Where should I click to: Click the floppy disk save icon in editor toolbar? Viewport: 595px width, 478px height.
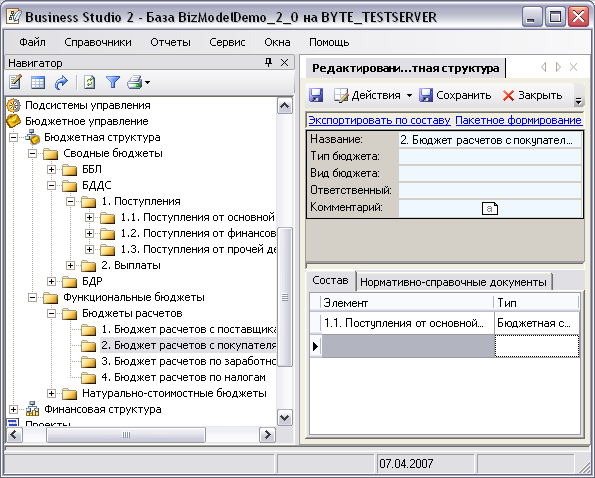pyautogui.click(x=316, y=95)
